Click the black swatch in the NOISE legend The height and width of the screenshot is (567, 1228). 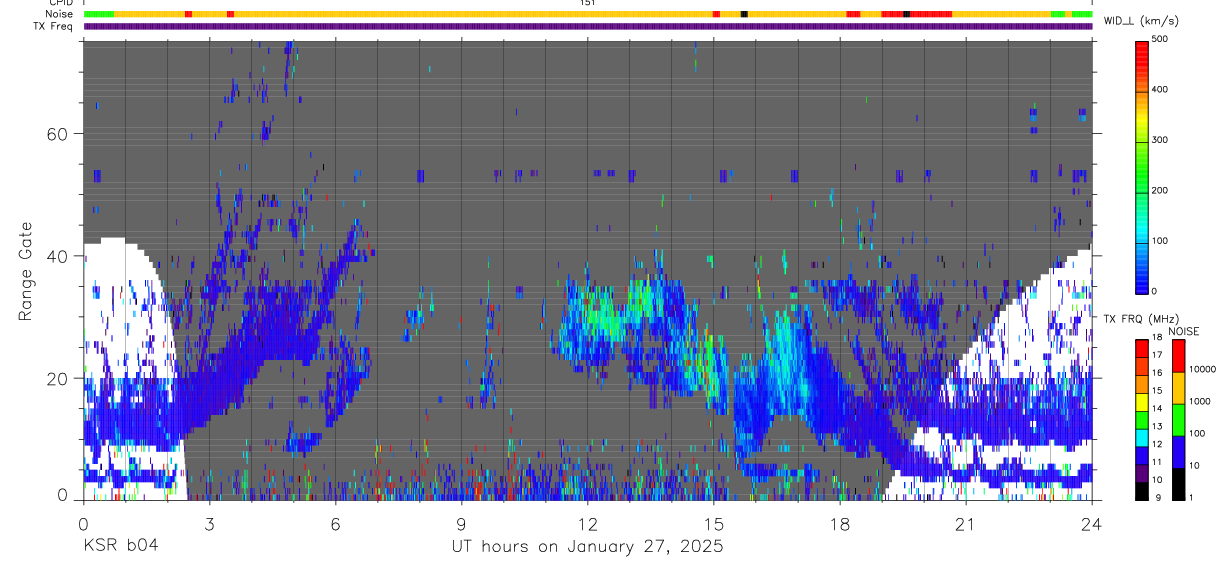[1178, 484]
